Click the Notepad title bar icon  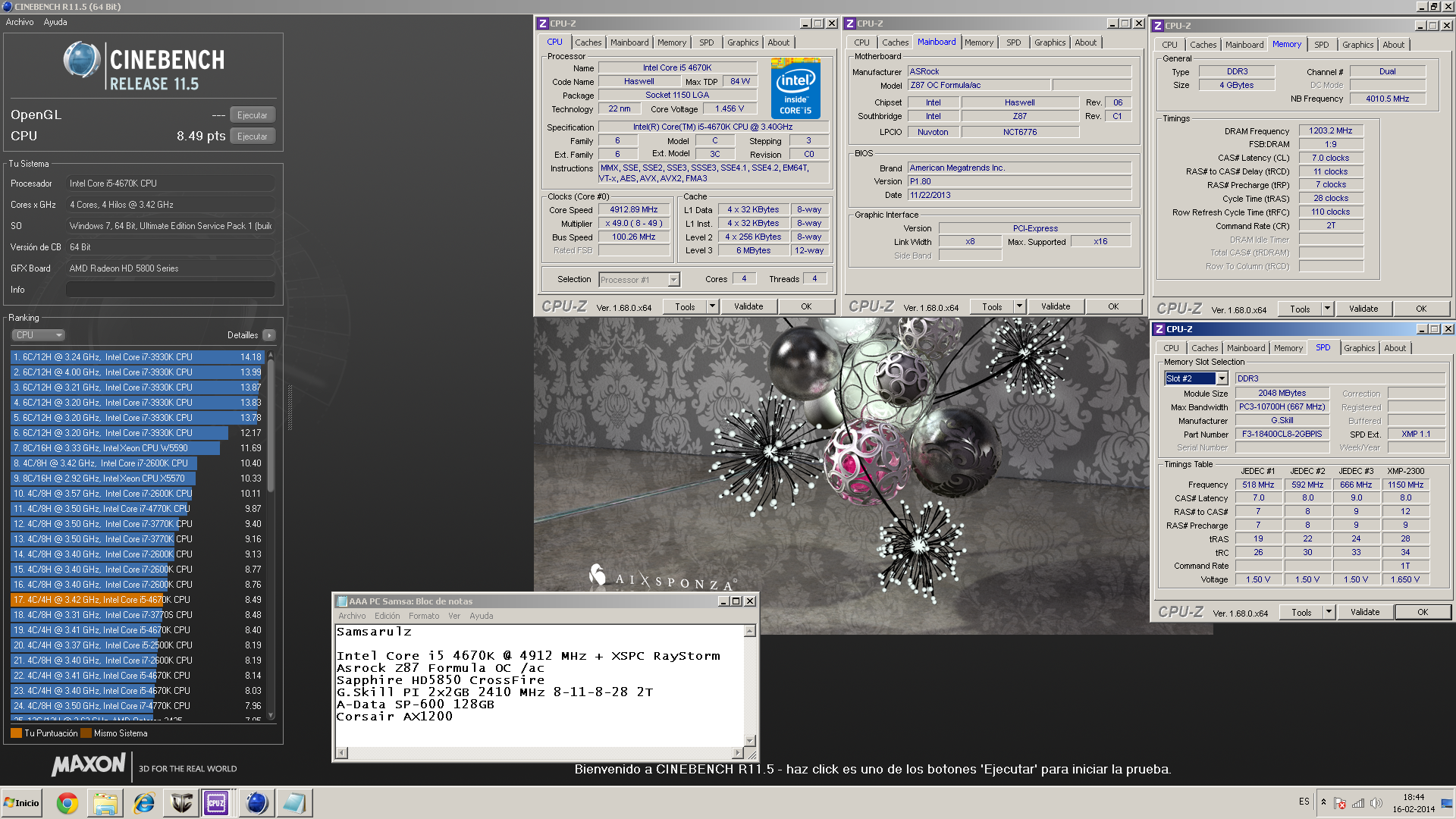click(x=342, y=601)
